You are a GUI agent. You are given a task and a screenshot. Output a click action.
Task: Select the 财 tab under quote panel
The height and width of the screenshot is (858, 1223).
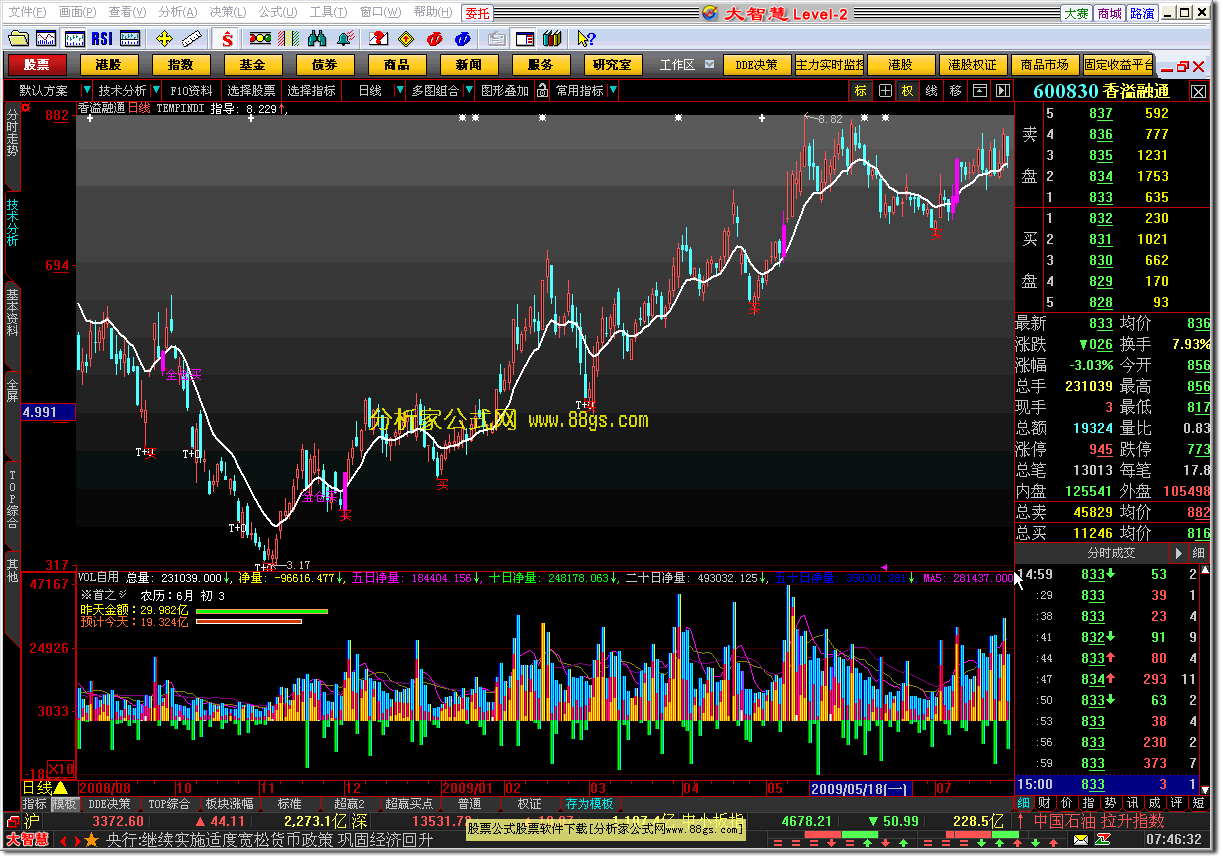click(1044, 803)
